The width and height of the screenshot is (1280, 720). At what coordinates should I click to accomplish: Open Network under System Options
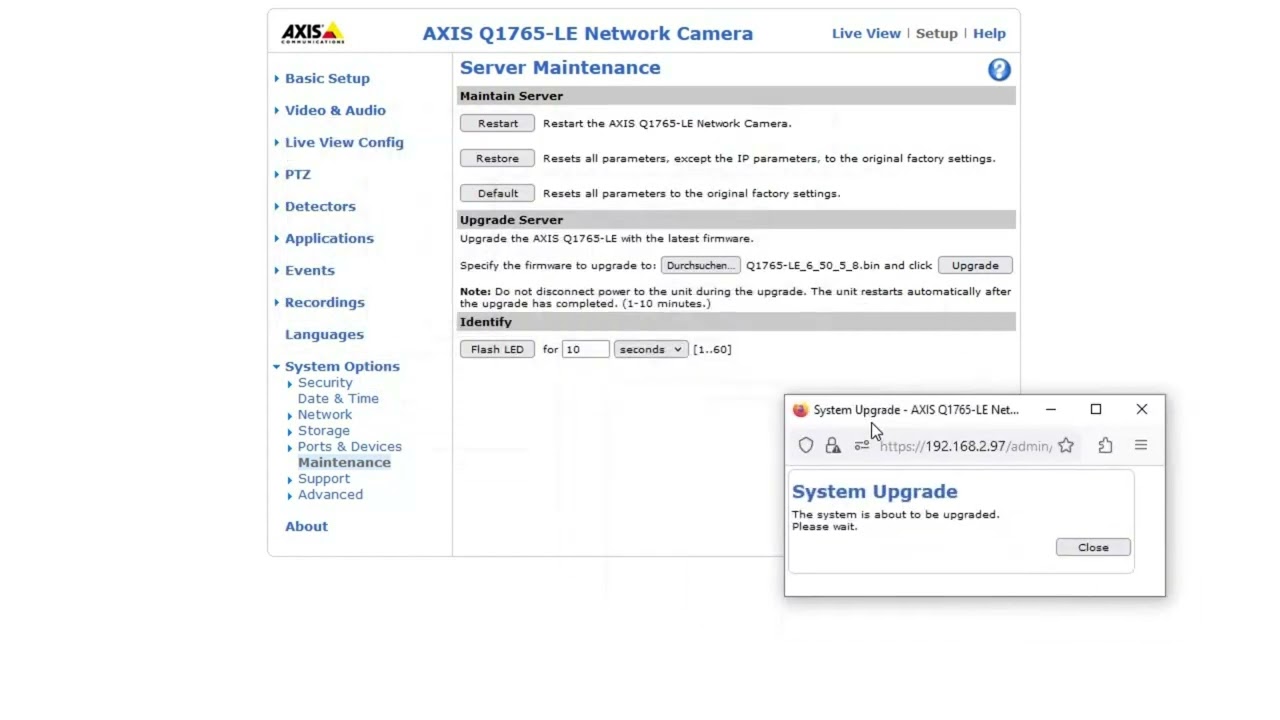point(325,414)
